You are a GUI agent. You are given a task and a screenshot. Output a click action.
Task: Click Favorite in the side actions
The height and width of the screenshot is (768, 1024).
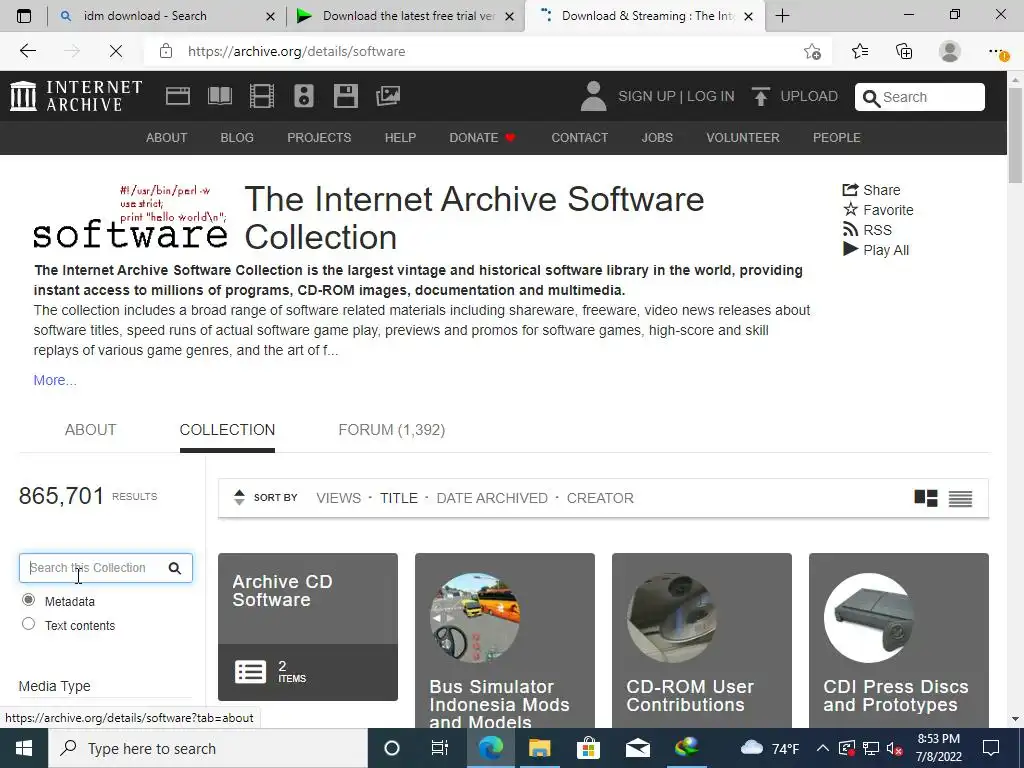point(878,210)
